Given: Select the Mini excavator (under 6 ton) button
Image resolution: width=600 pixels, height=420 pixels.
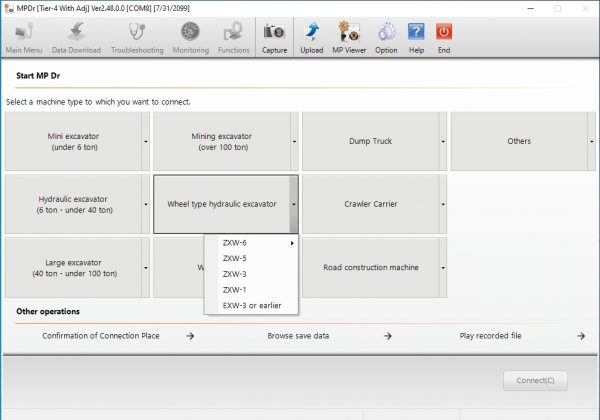Looking at the screenshot, I should tap(73, 142).
